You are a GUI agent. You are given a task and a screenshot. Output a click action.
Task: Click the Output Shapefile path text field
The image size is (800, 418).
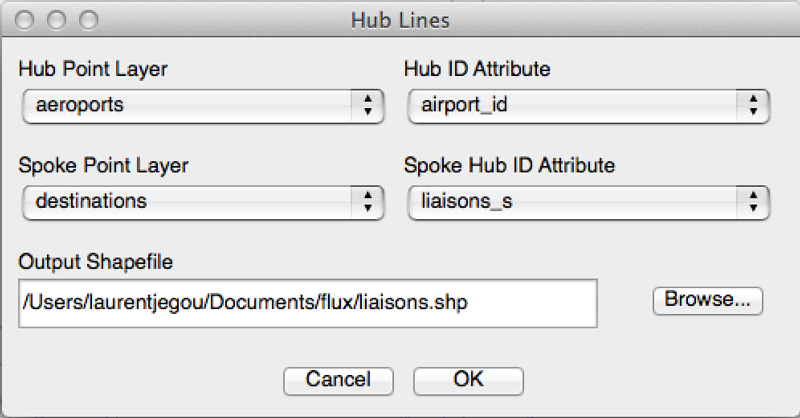(x=307, y=303)
